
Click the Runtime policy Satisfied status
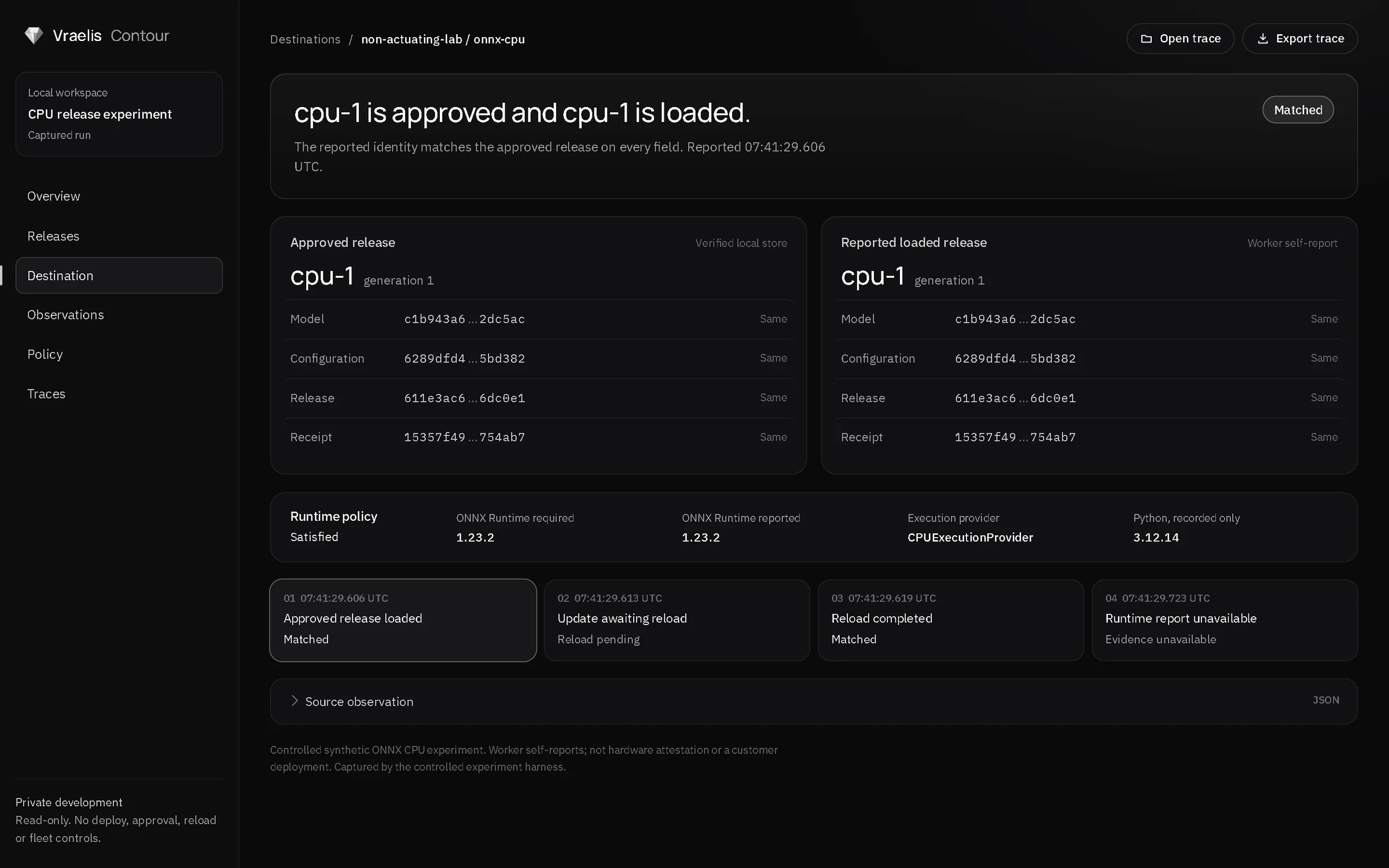coord(314,537)
